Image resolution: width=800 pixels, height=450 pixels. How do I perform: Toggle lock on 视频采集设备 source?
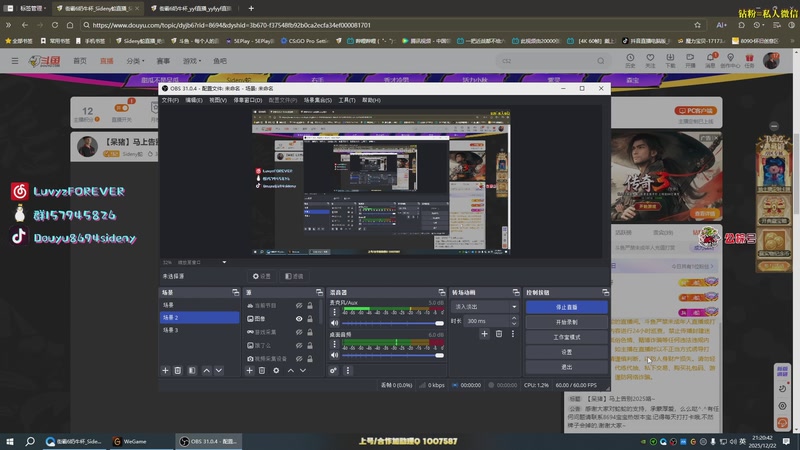310,359
